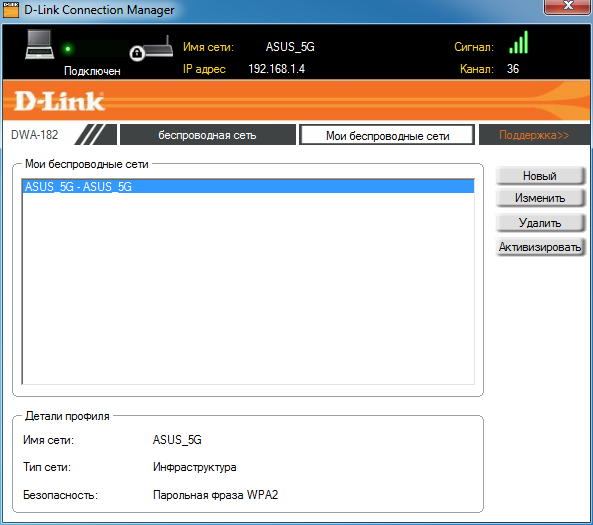Click empty area of the profiles list

coord(248,288)
